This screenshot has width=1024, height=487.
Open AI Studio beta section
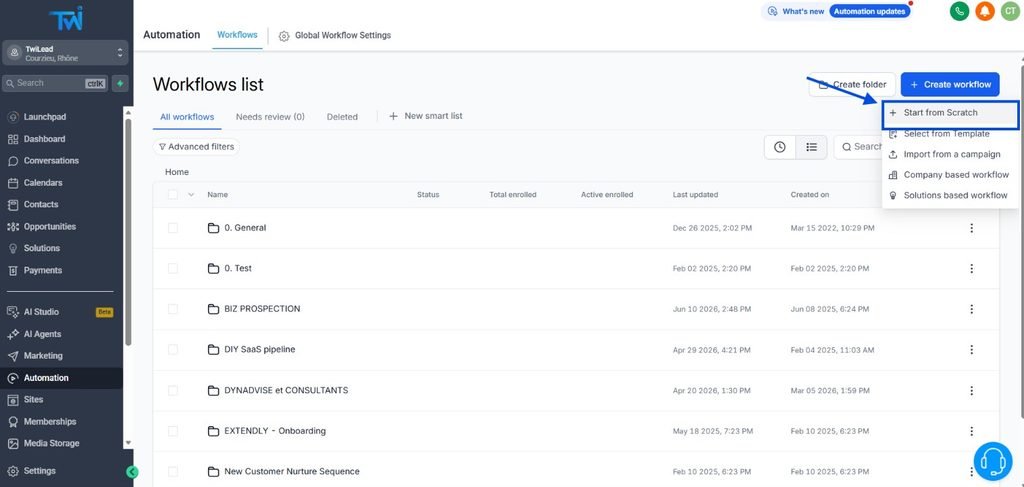62,312
